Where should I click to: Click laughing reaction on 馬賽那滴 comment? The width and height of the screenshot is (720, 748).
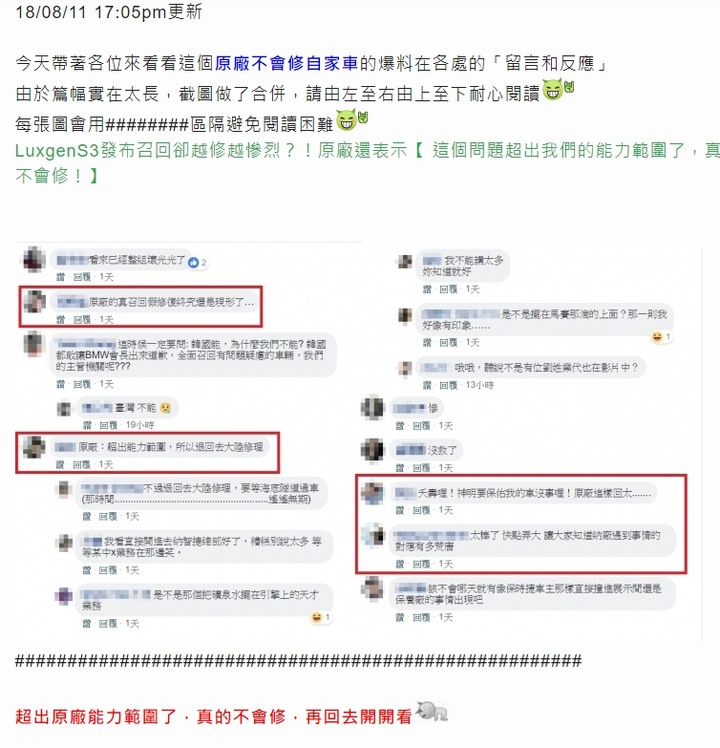[661, 337]
